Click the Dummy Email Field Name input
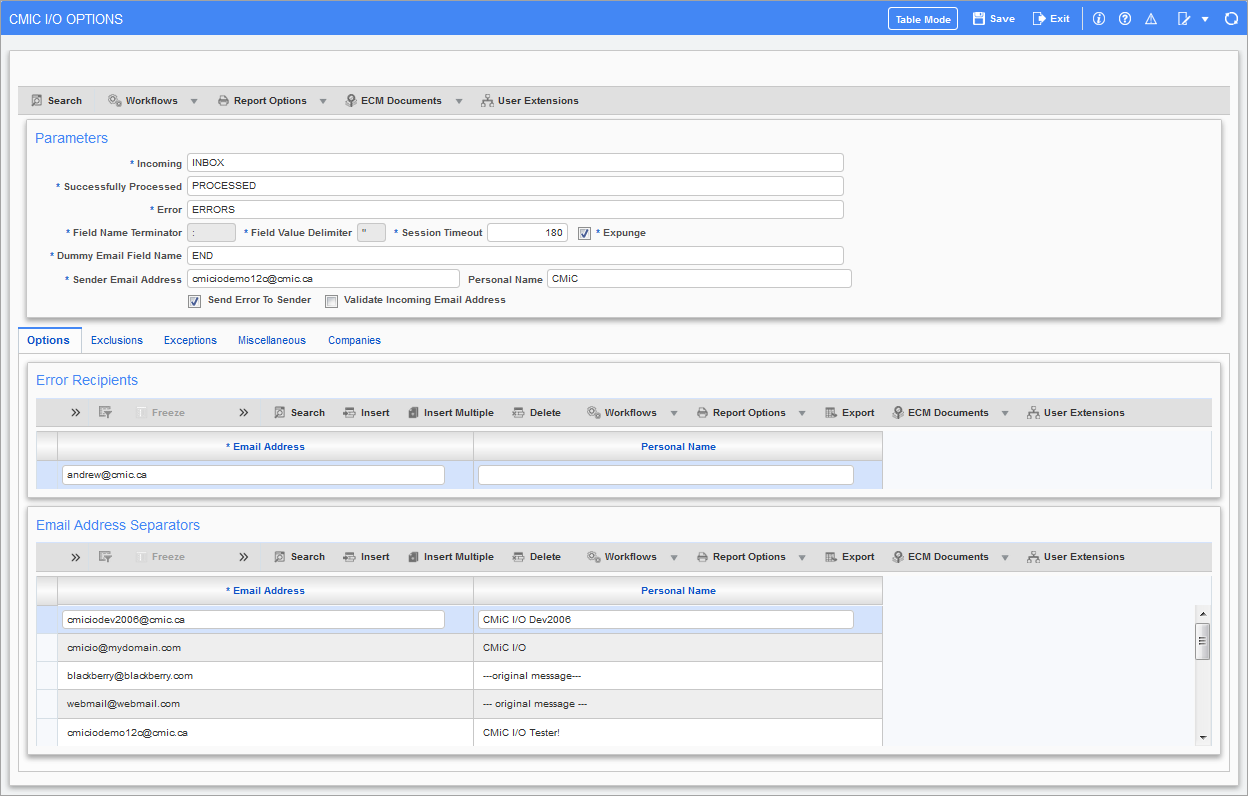 pyautogui.click(x=515, y=256)
